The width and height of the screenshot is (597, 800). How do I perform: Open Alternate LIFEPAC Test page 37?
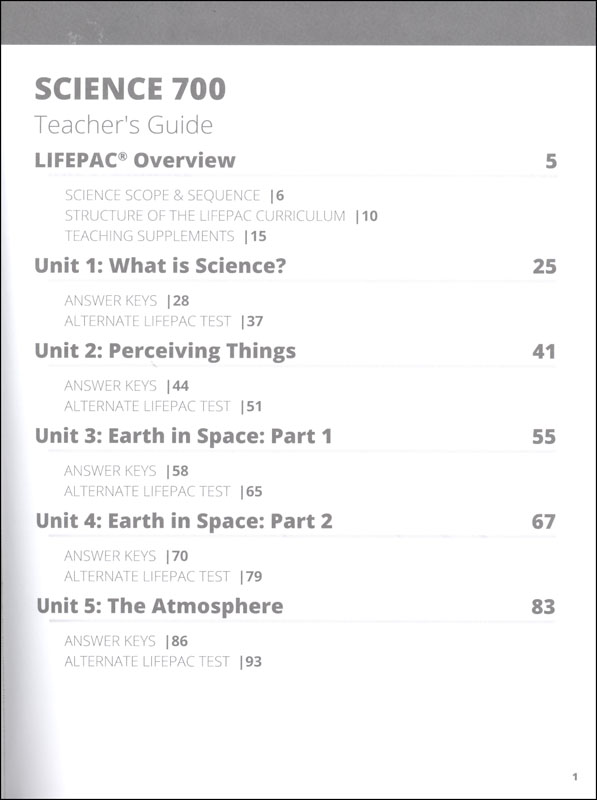tap(163, 321)
